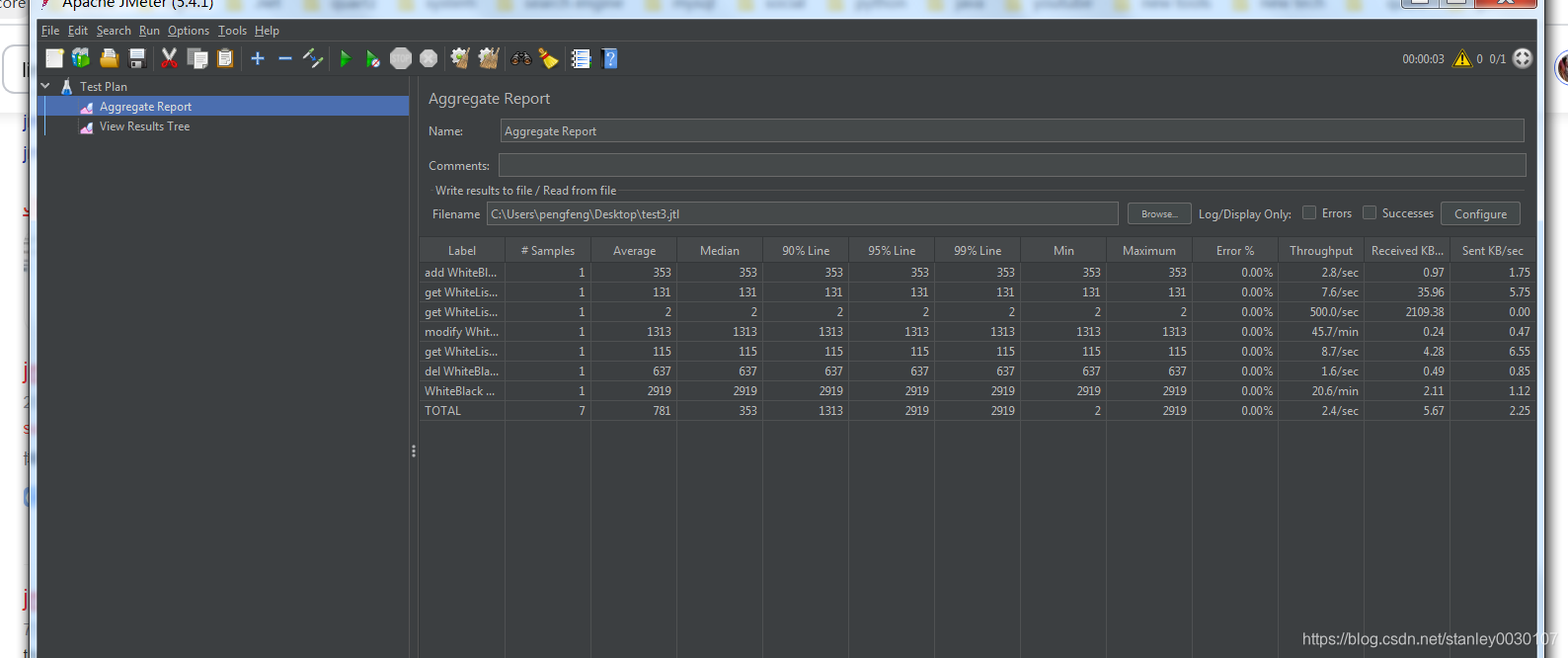Image resolution: width=1568 pixels, height=658 pixels.
Task: Open a test plan file
Action: (110, 59)
